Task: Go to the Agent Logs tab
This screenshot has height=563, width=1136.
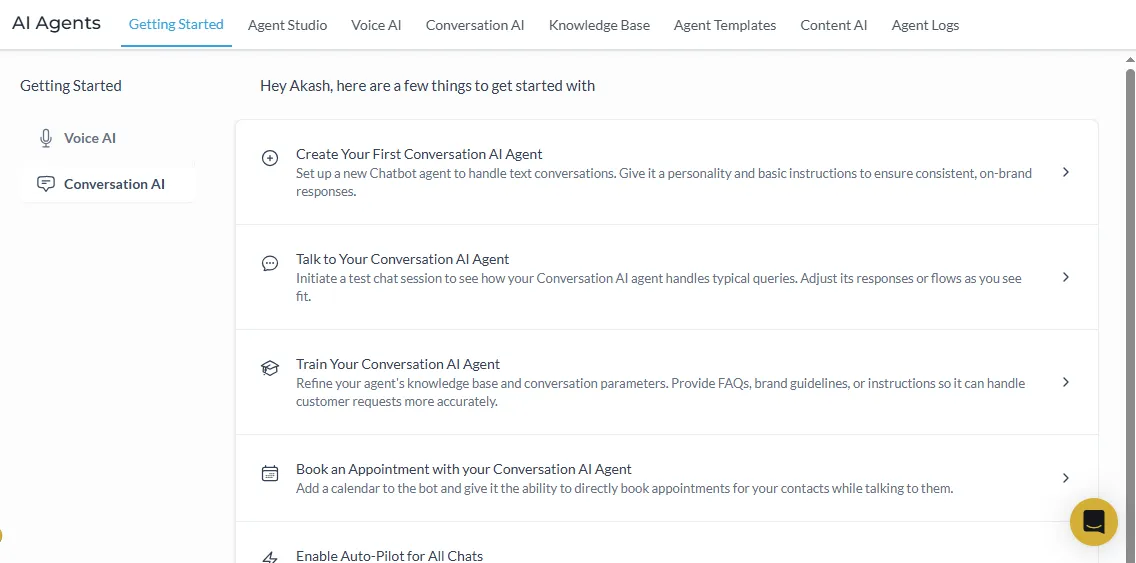Action: pos(925,25)
